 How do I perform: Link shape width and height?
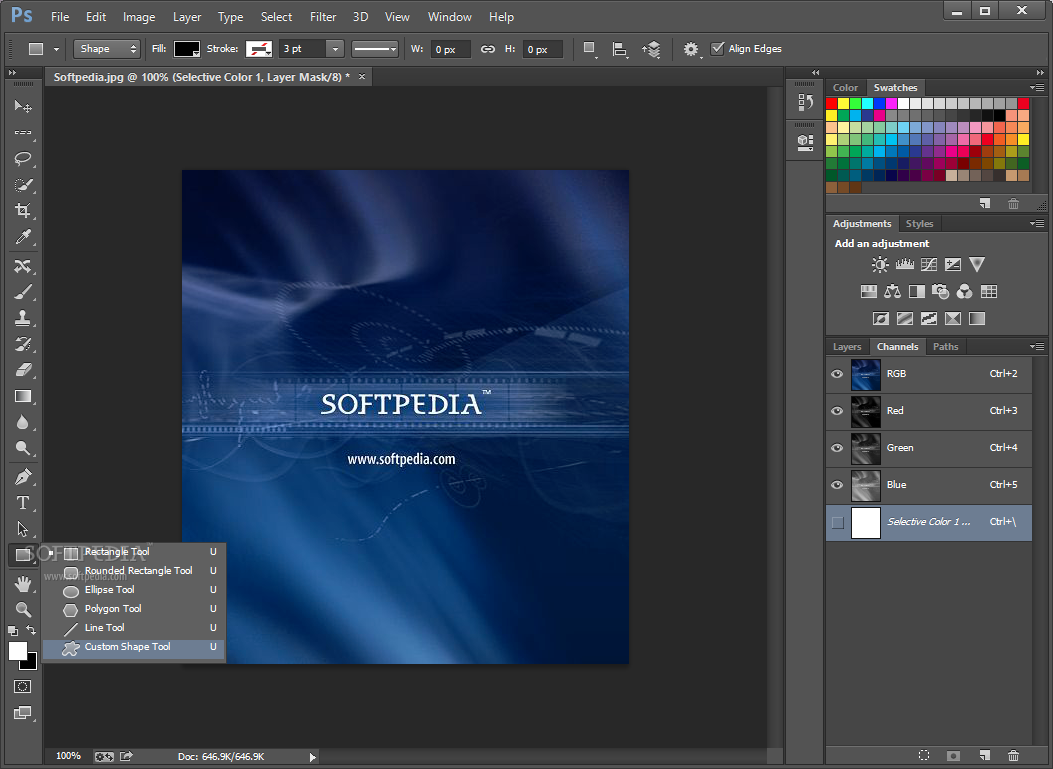coord(488,49)
